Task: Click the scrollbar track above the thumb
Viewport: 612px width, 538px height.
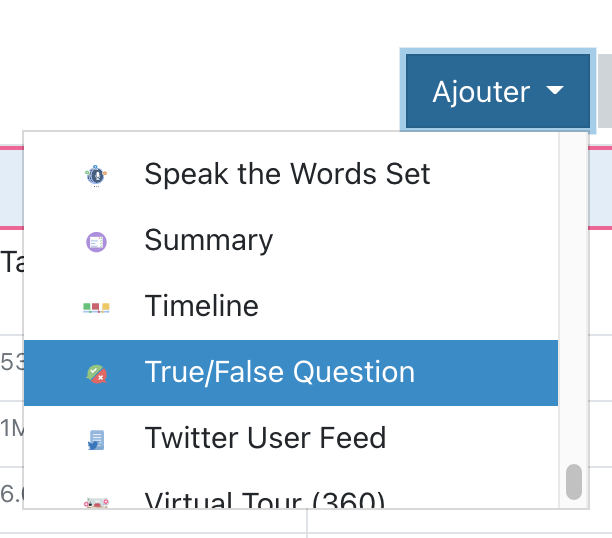Action: tap(573, 300)
